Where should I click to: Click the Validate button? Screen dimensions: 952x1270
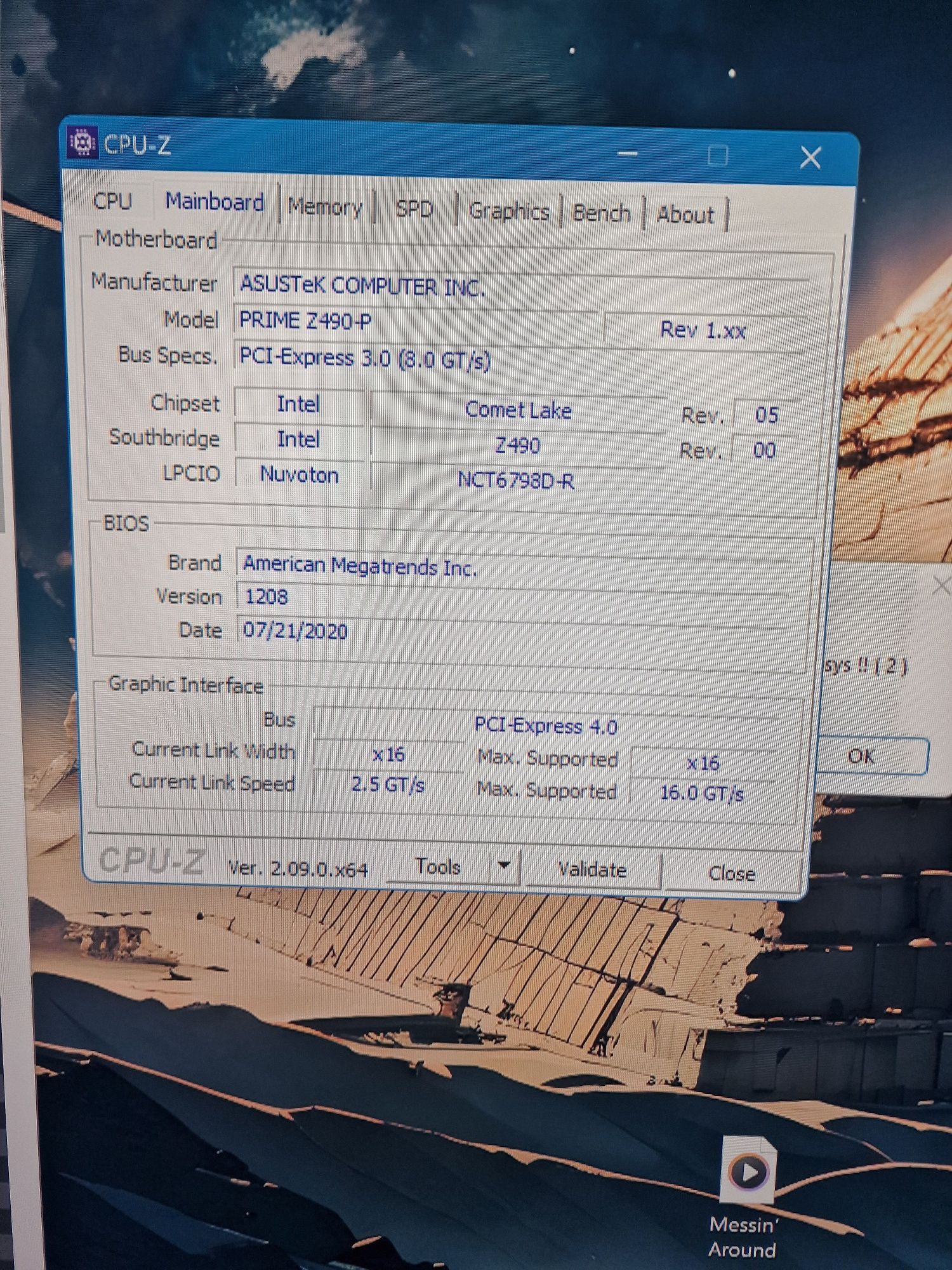[592, 869]
